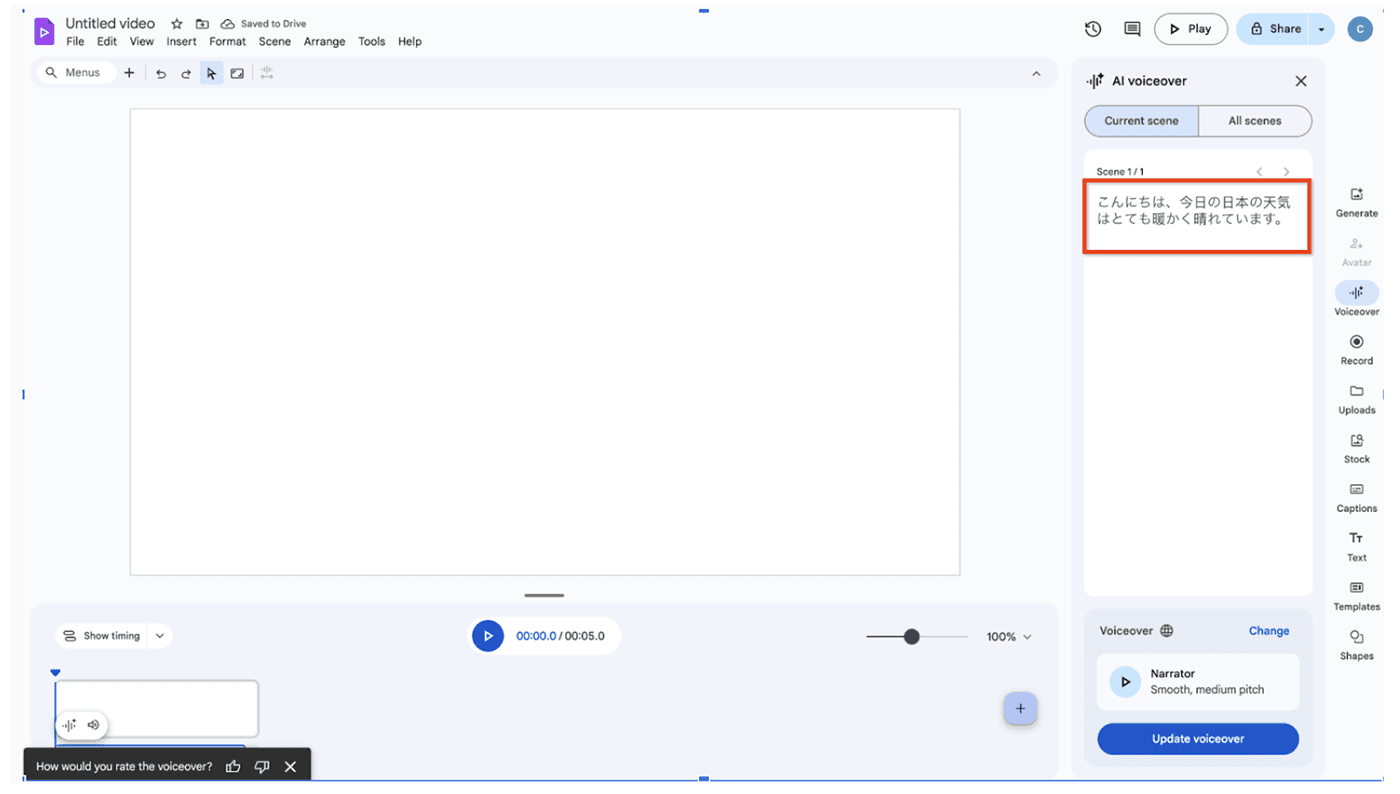The height and width of the screenshot is (794, 1400).
Task: Open the Share options arrow
Action: click(x=1321, y=29)
